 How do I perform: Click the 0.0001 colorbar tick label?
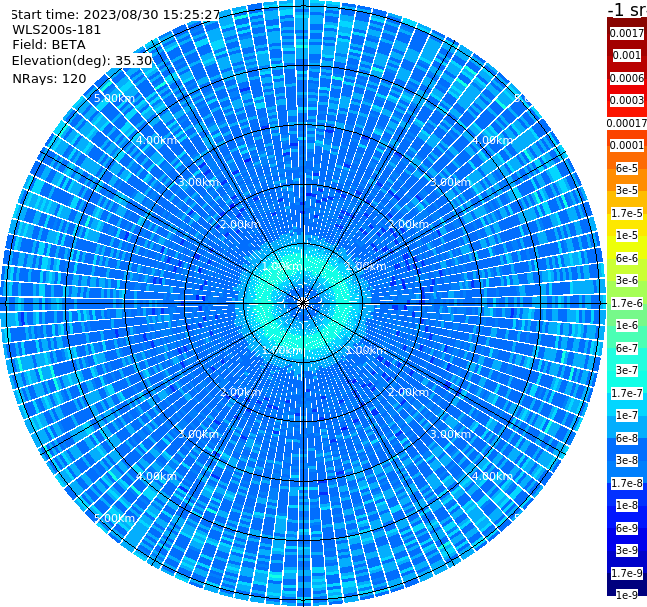tap(627, 145)
